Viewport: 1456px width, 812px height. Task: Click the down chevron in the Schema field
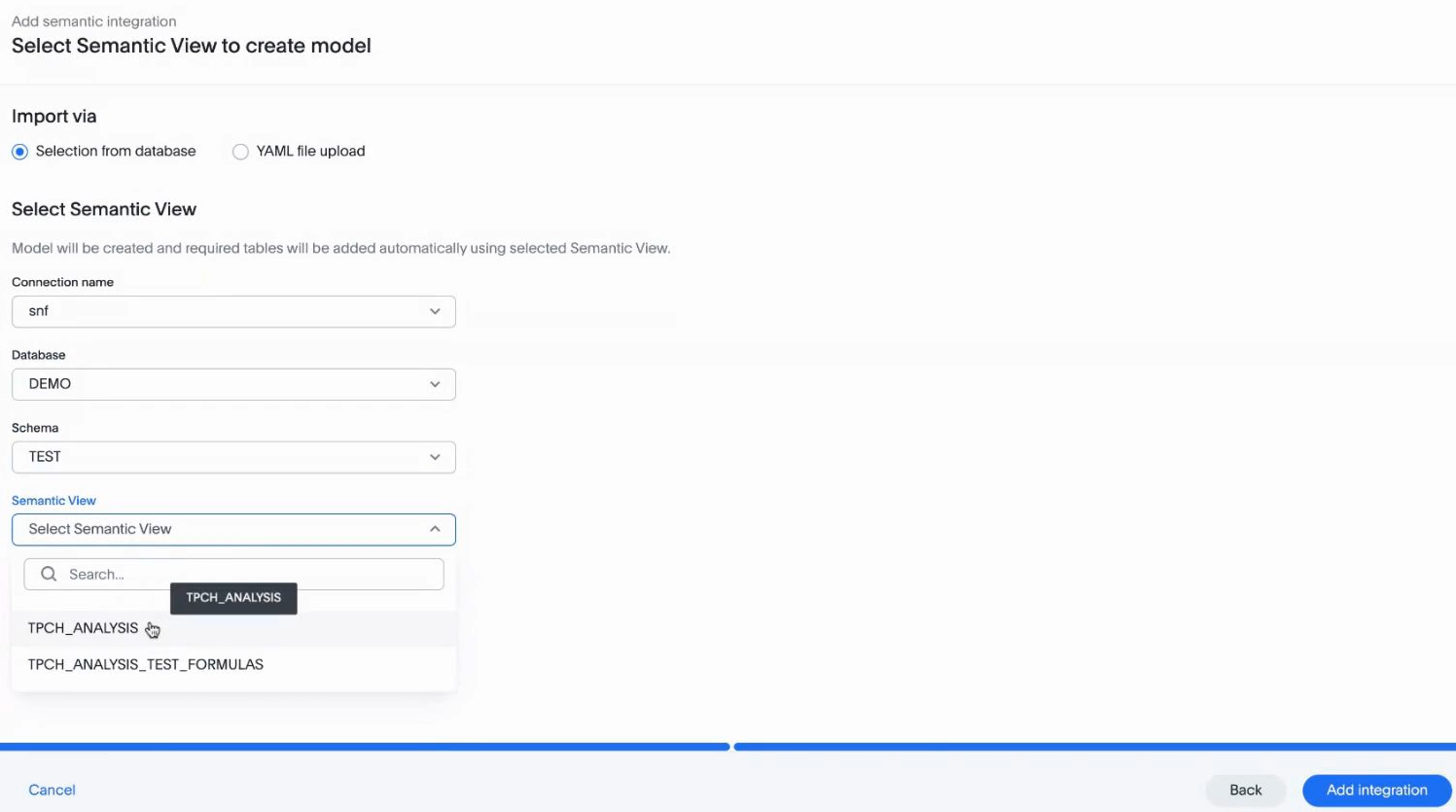[435, 457]
